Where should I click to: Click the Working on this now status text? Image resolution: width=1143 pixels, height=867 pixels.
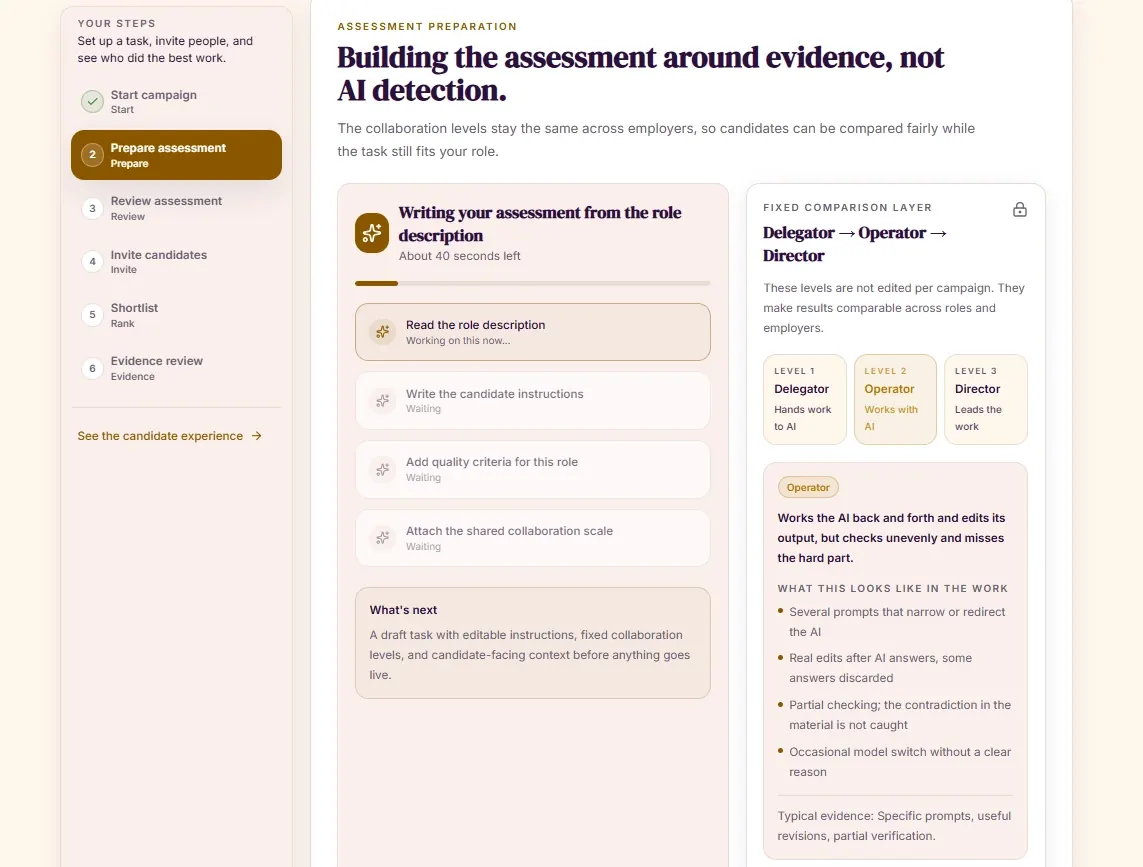[458, 341]
